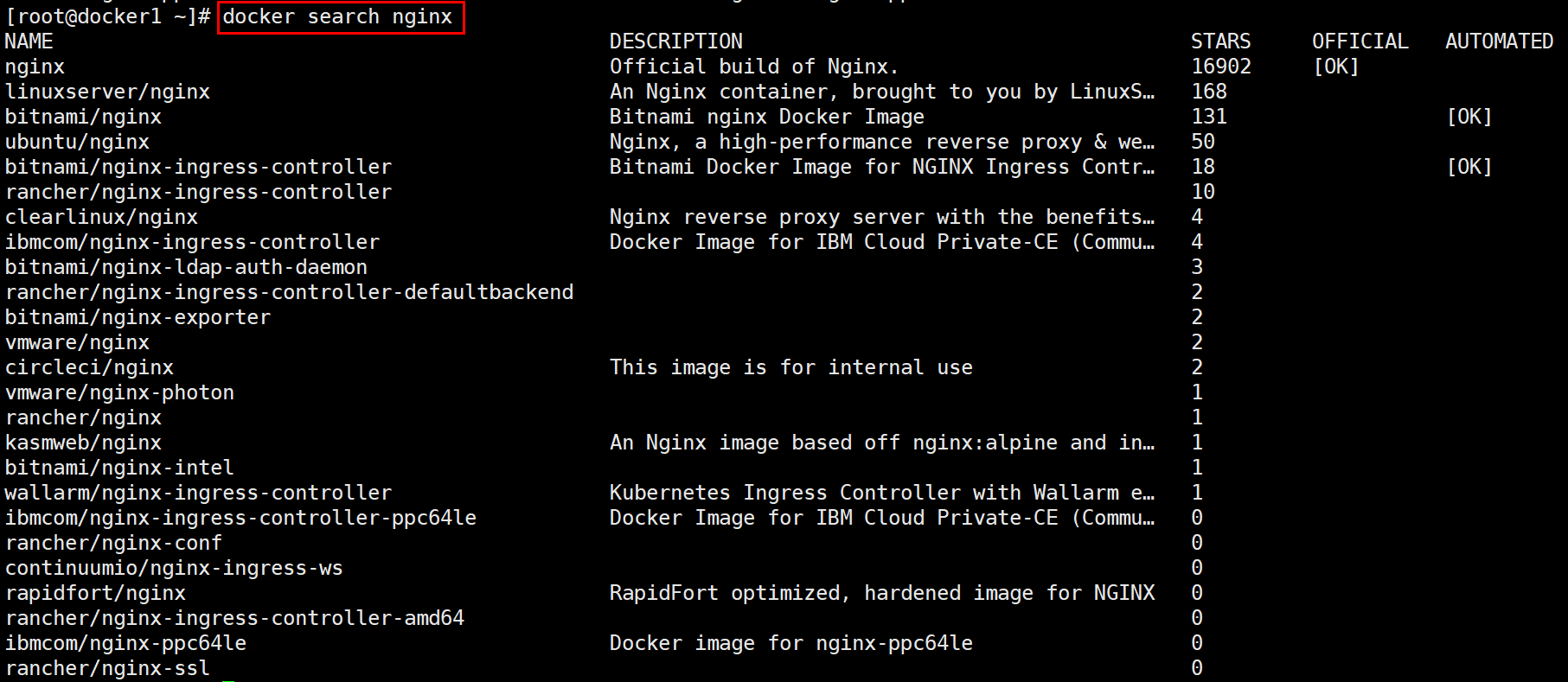Screen dimensions: 1568x682
Task: Click the [root@docker1 ~]# prompt
Action: (x=108, y=16)
